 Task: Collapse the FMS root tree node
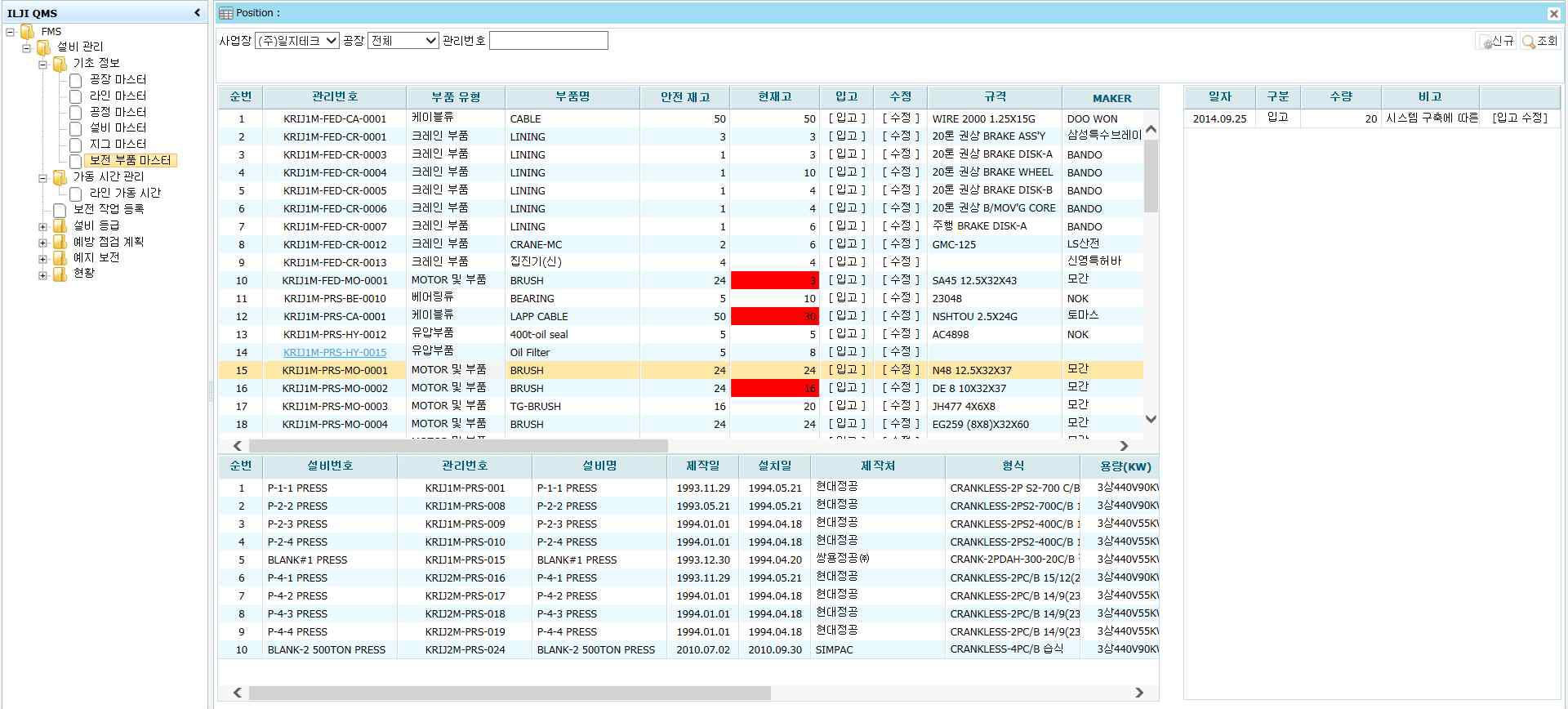pos(10,32)
